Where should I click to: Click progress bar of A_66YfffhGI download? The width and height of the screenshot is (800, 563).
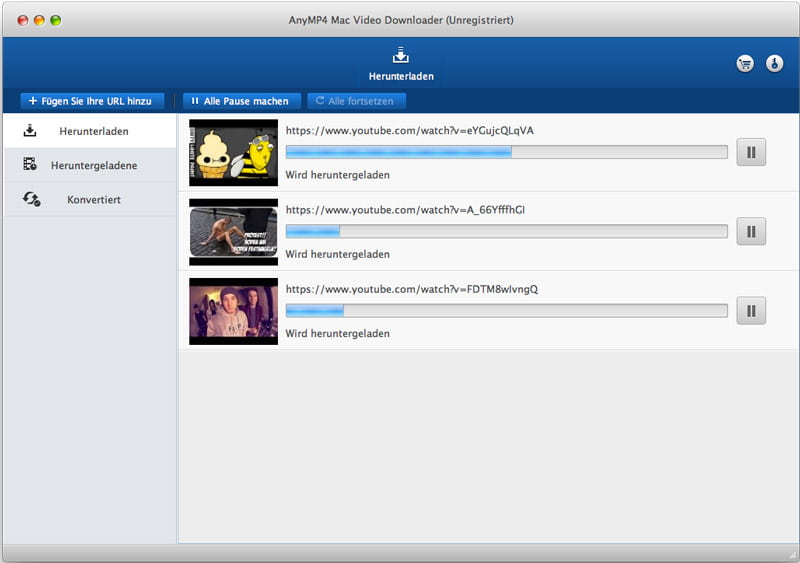click(507, 231)
